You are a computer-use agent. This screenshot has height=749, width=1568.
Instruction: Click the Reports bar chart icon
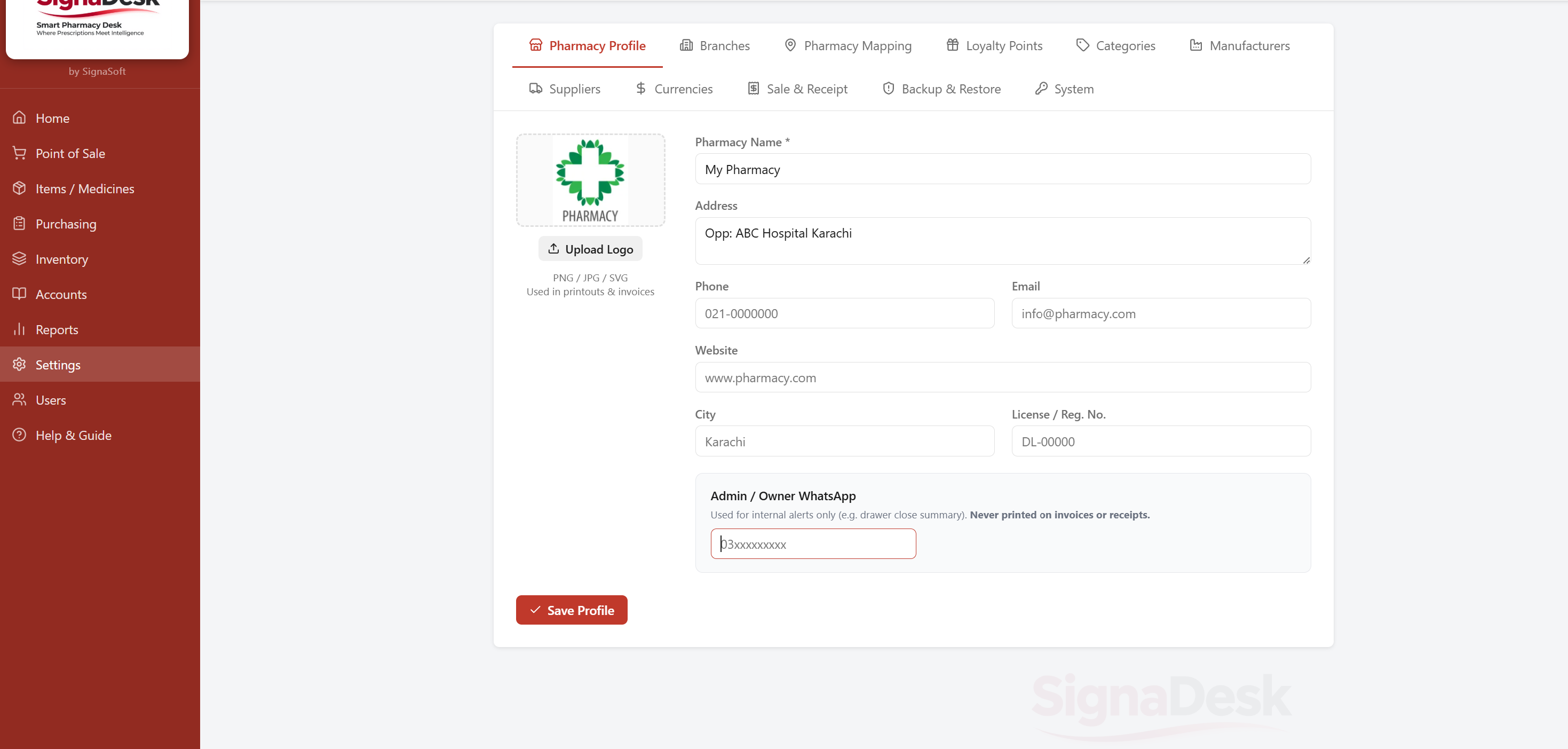point(19,329)
